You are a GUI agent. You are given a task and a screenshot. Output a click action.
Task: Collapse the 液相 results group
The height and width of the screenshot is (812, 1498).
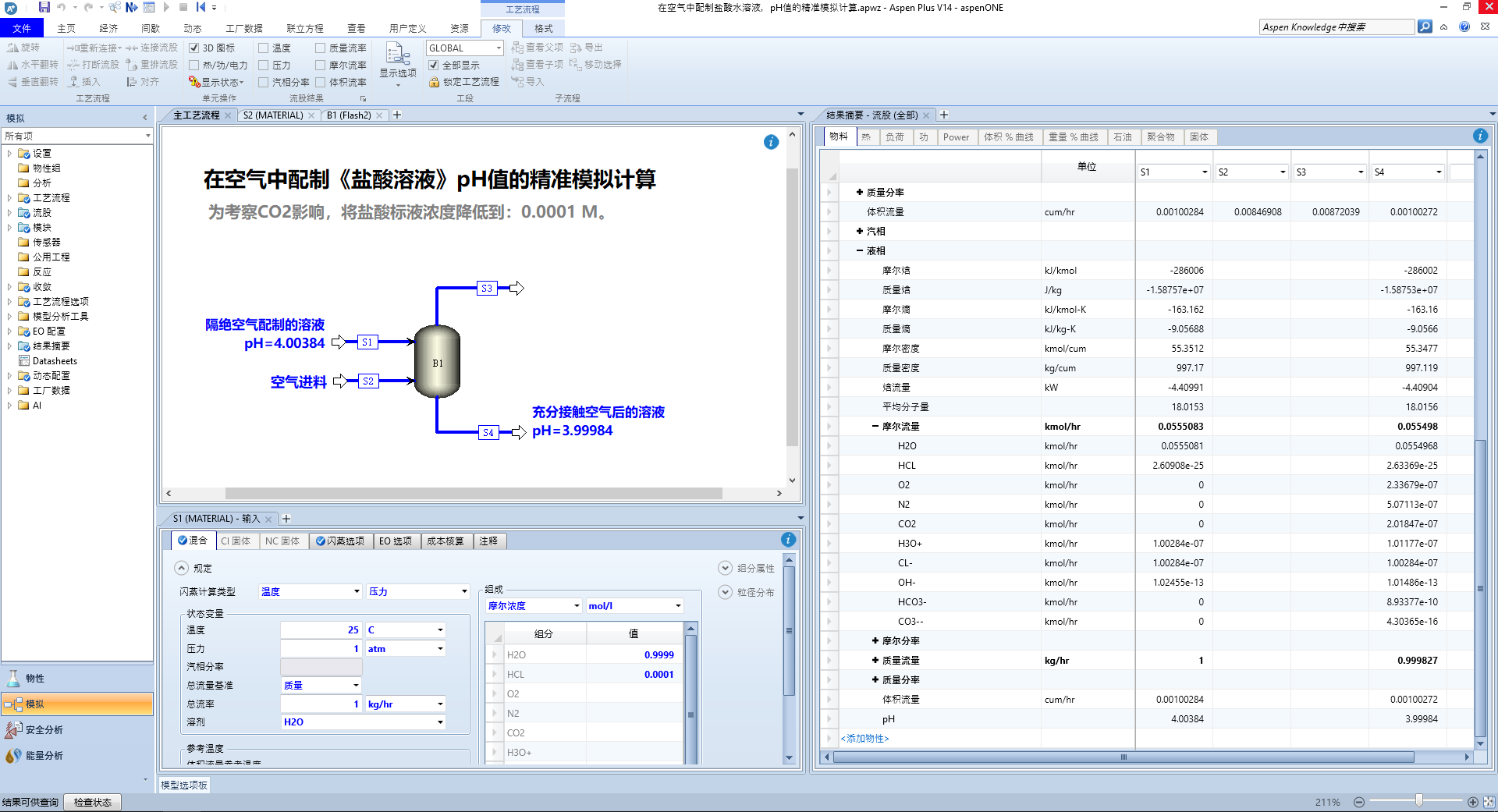[x=860, y=250]
